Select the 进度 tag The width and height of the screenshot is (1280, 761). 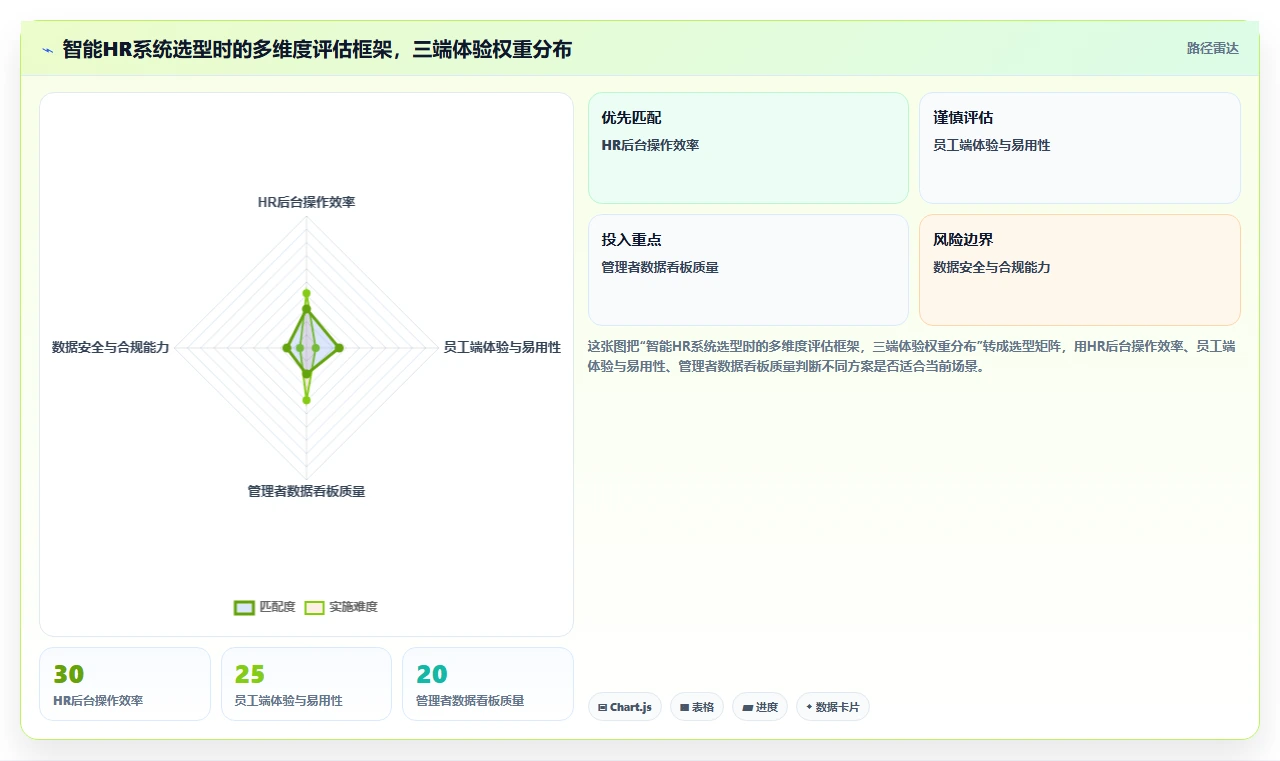(760, 707)
